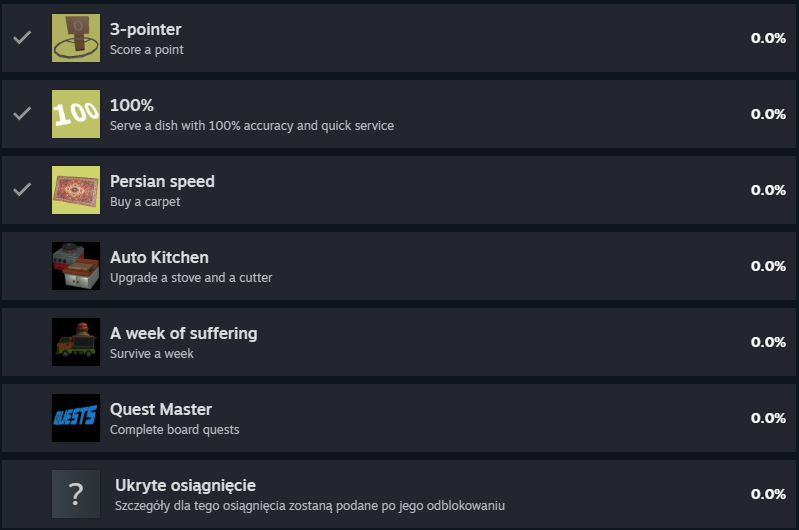Click the 0.0% value for Quest Master
Viewport: 799px width, 530px height.
(x=768, y=418)
